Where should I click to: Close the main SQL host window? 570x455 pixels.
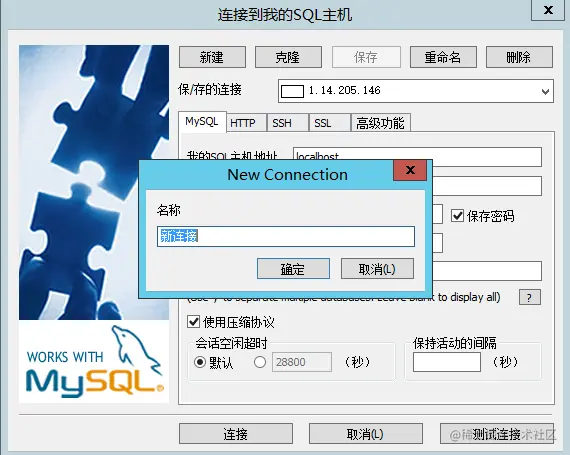coord(548,9)
